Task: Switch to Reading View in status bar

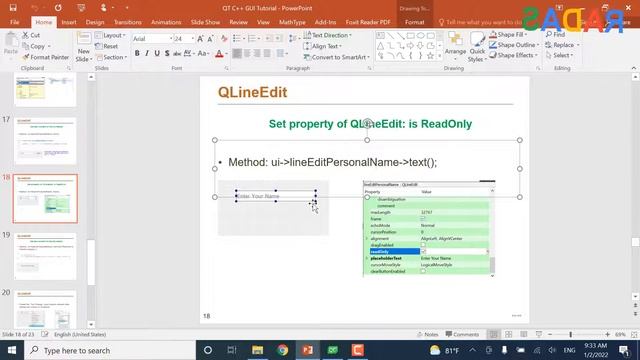Action: pyautogui.click(x=524, y=334)
